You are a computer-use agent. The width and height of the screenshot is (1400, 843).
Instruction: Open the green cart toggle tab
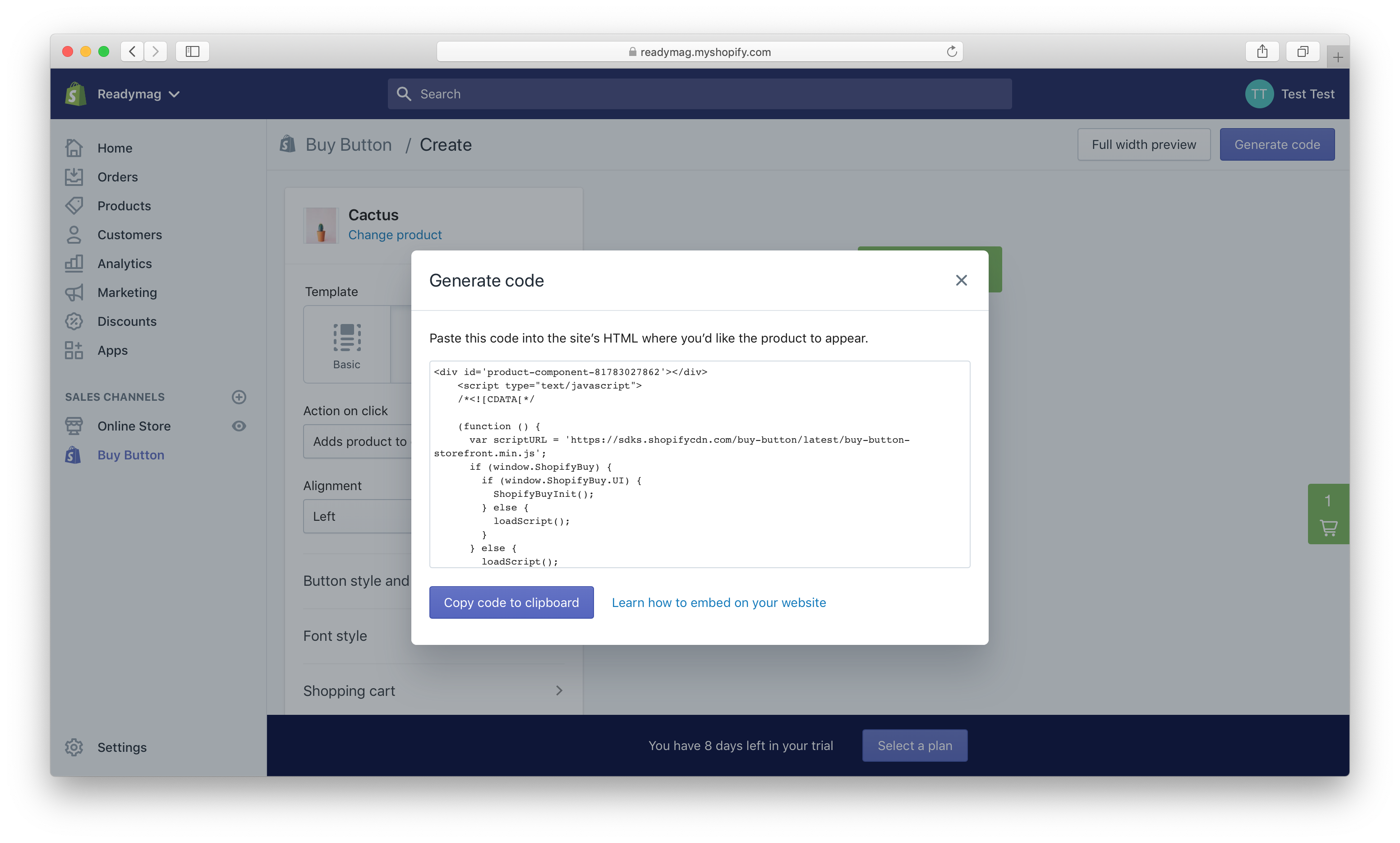1328,514
